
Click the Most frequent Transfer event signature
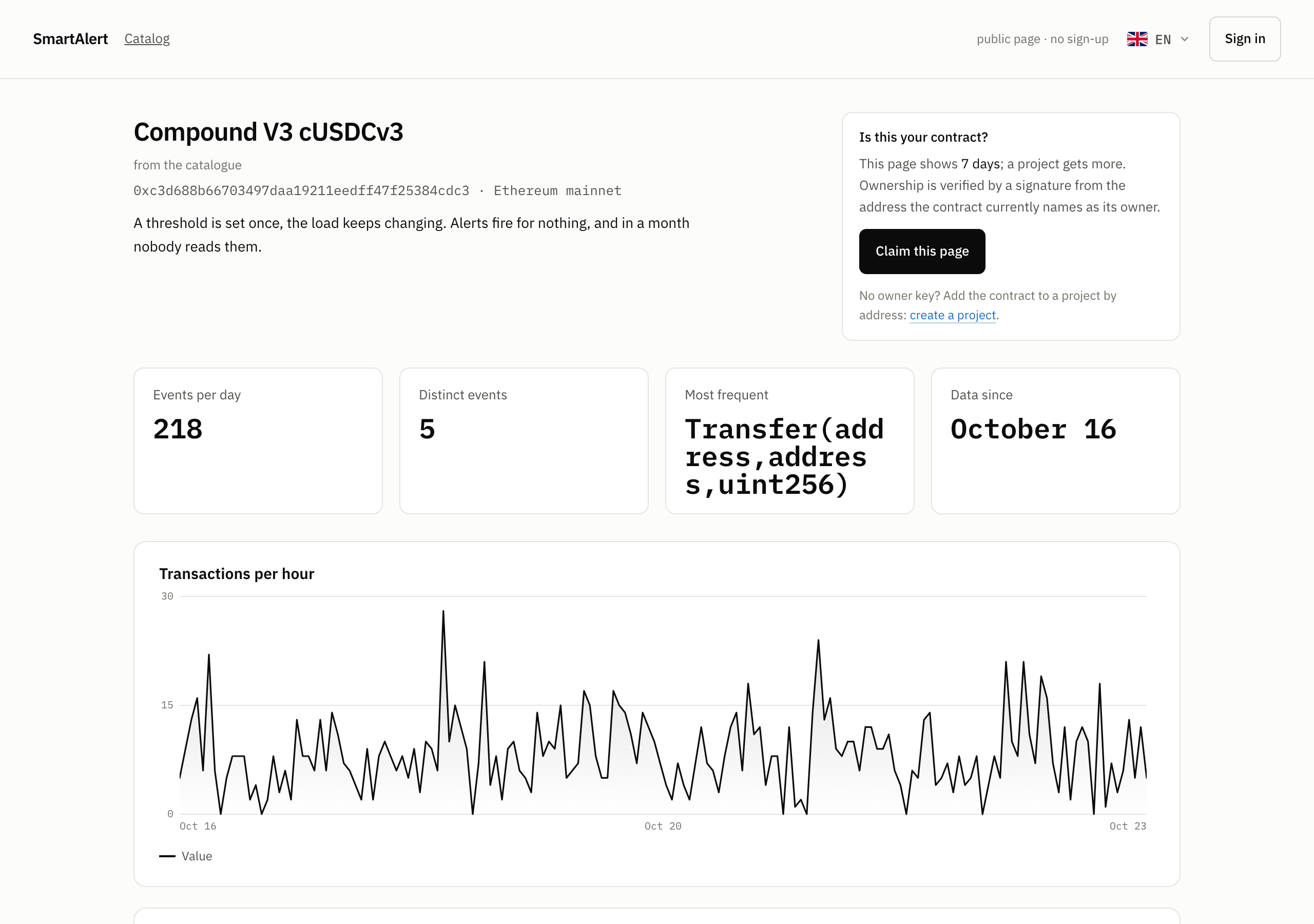coord(785,457)
